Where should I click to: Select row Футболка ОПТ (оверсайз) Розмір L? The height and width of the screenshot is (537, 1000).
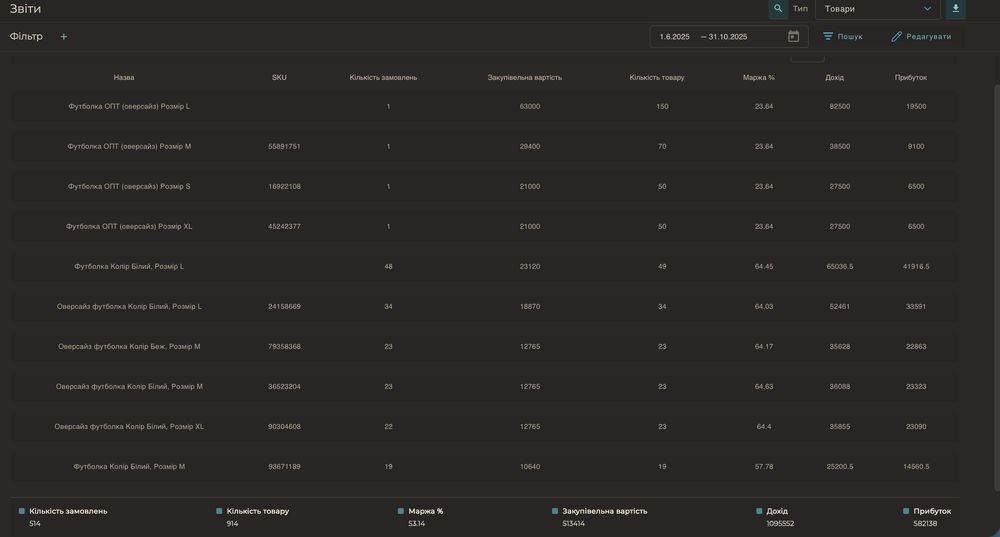pyautogui.click(x=483, y=107)
